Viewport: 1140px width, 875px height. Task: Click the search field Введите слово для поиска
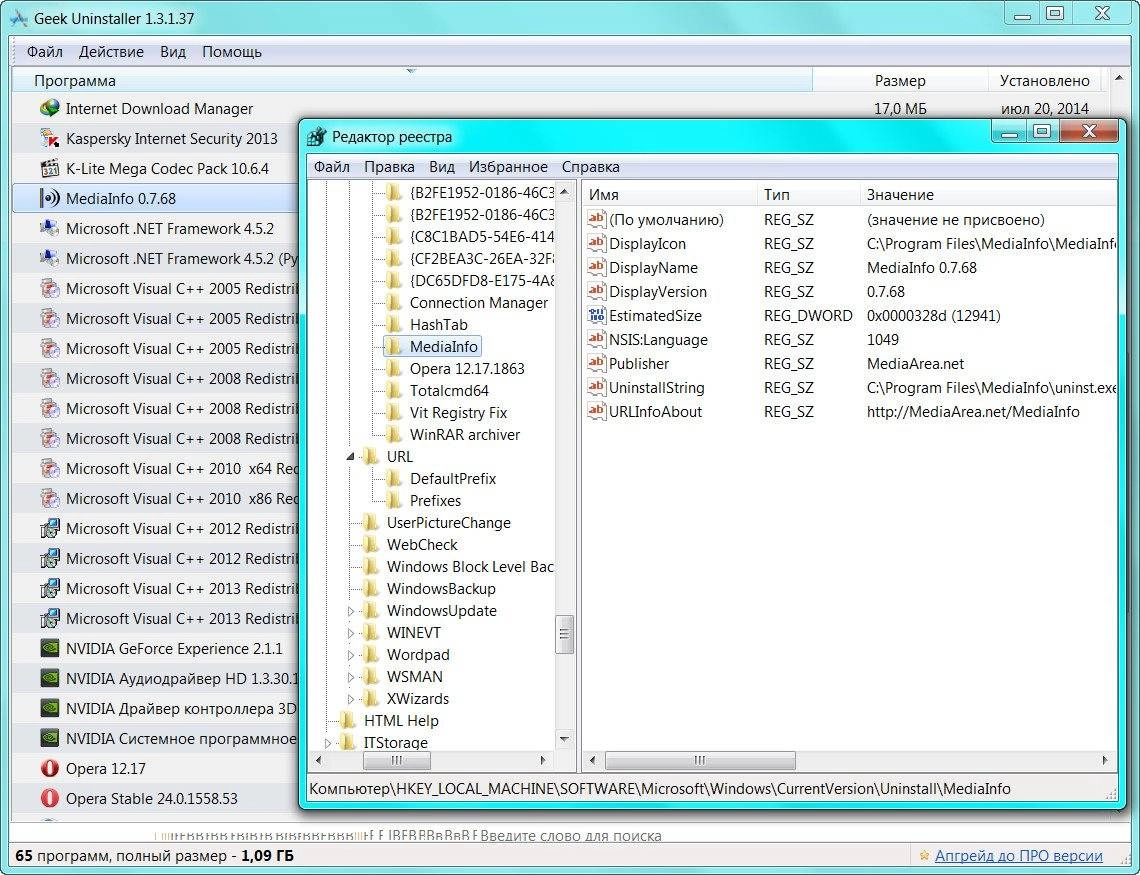pyautogui.click(x=571, y=836)
